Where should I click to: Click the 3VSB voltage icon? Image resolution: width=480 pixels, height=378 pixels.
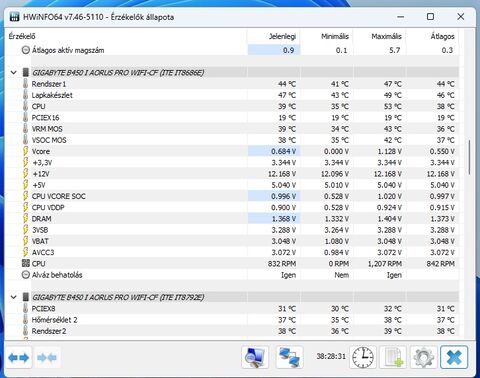(25, 230)
